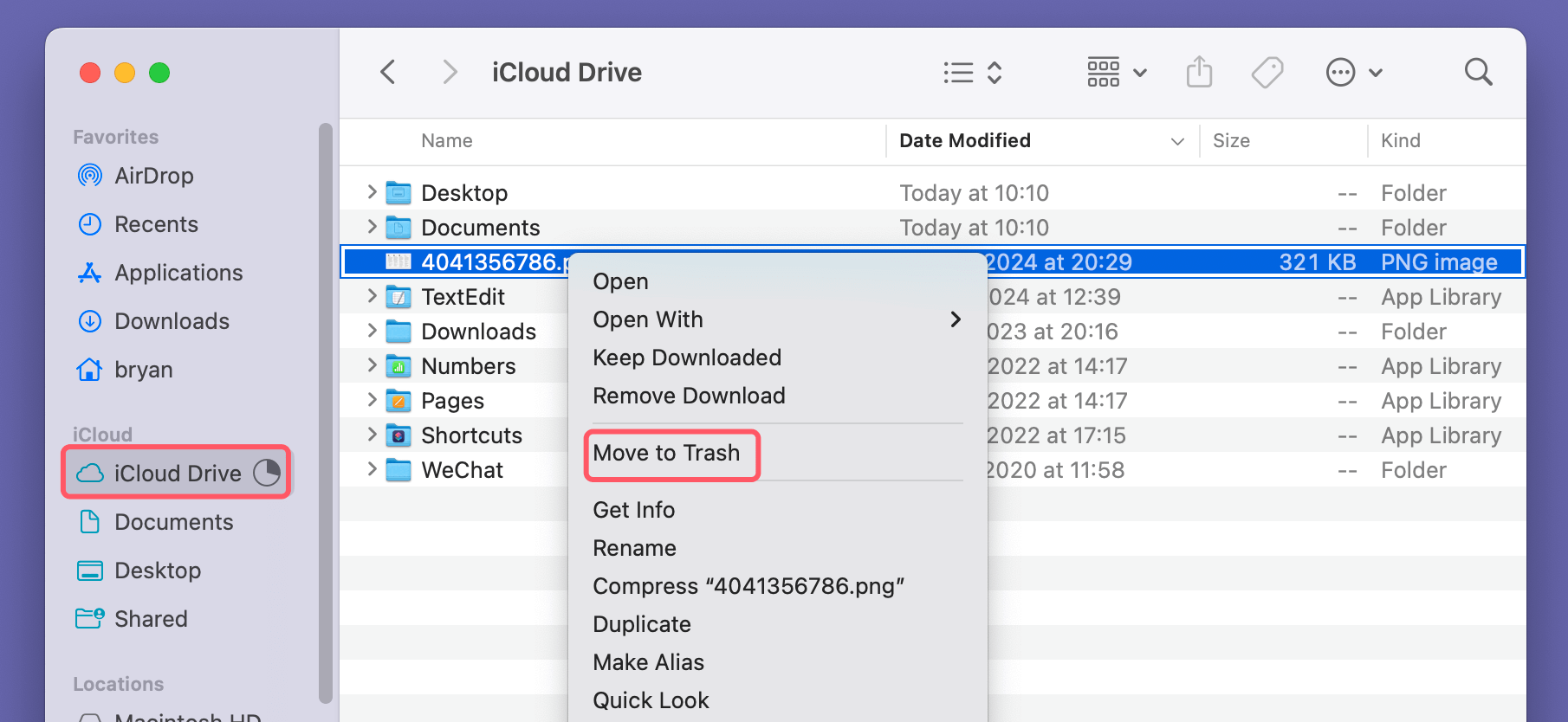Sort by the Size column header

tap(1231, 140)
